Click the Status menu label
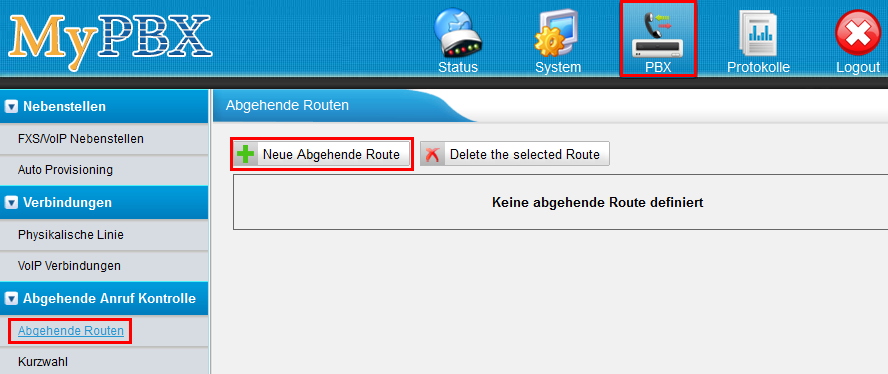Image resolution: width=888 pixels, height=374 pixels. click(458, 67)
